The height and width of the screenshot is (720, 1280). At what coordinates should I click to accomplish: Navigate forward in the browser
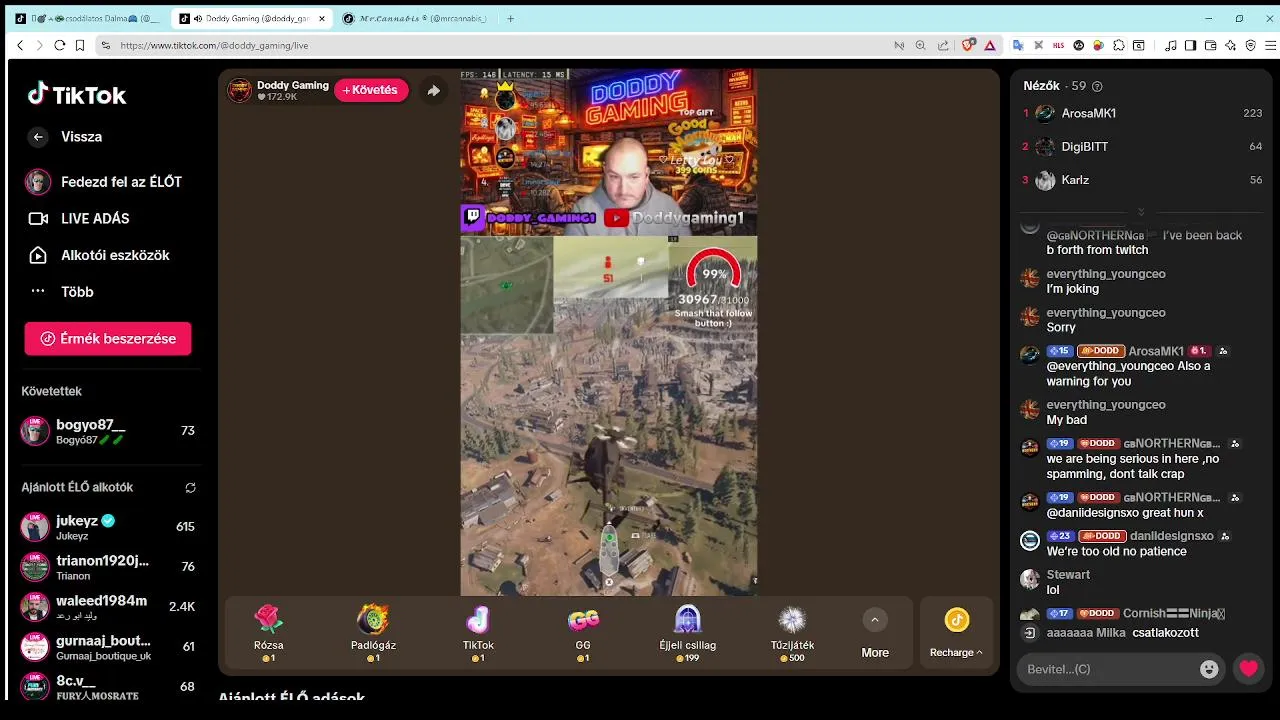[x=39, y=45]
